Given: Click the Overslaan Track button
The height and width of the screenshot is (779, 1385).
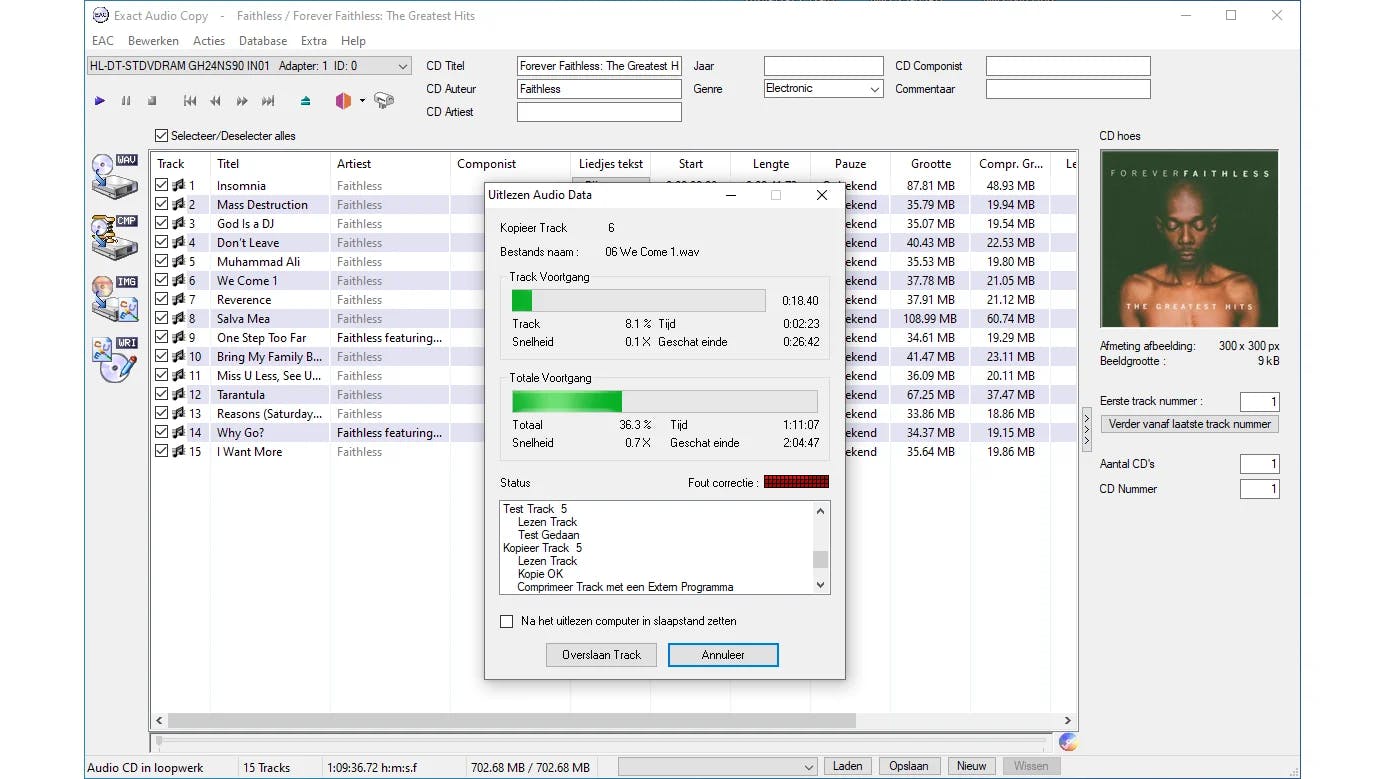Looking at the screenshot, I should (x=602, y=655).
